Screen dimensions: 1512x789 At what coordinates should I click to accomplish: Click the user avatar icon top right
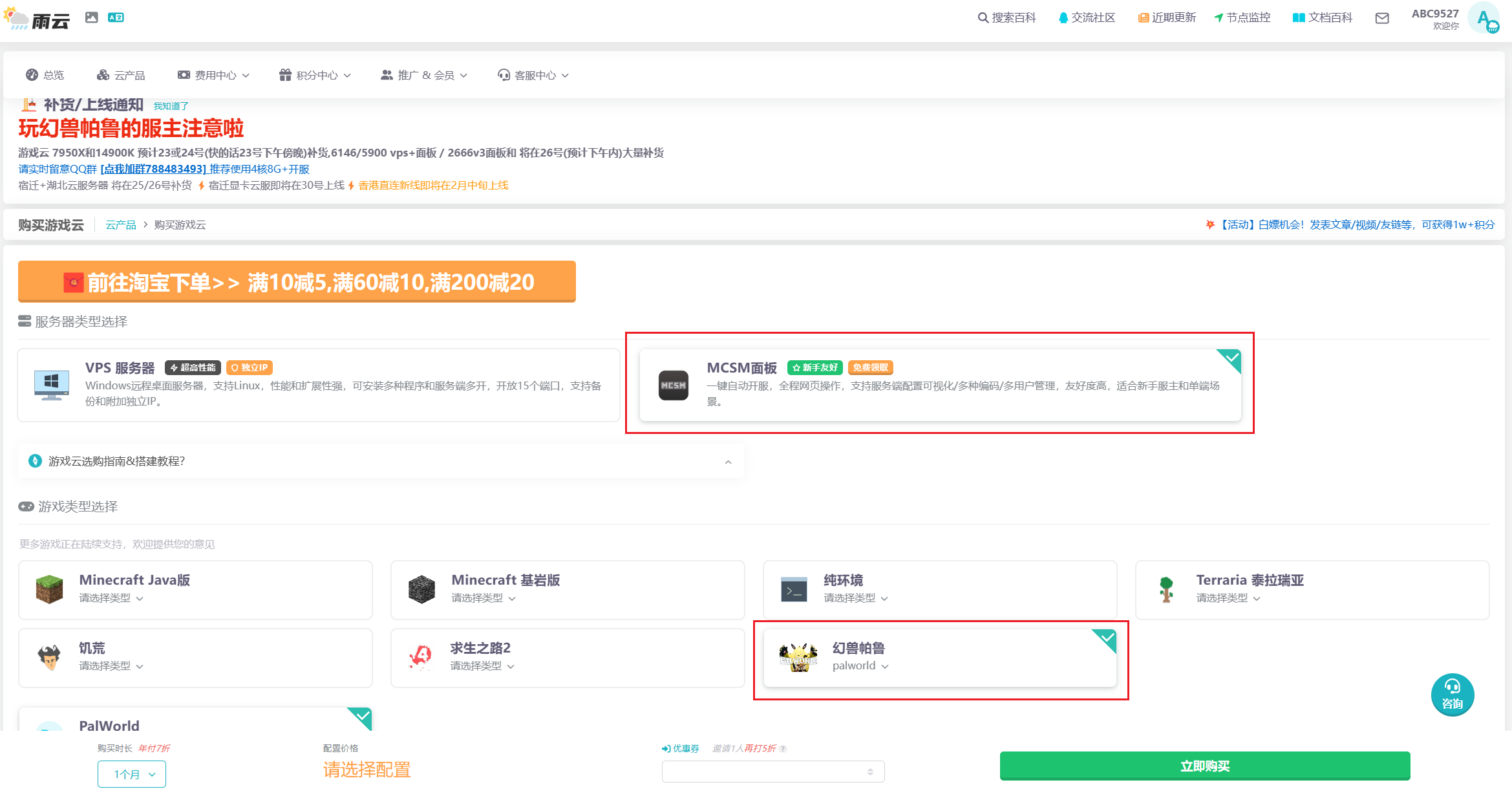1484,18
